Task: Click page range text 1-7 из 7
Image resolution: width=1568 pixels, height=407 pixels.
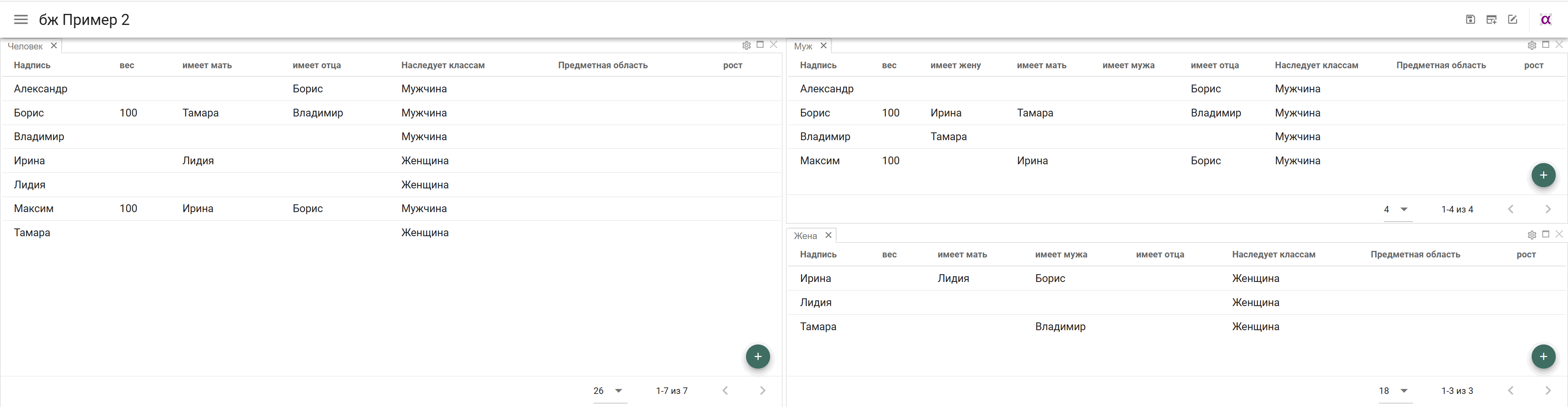Action: tap(671, 391)
